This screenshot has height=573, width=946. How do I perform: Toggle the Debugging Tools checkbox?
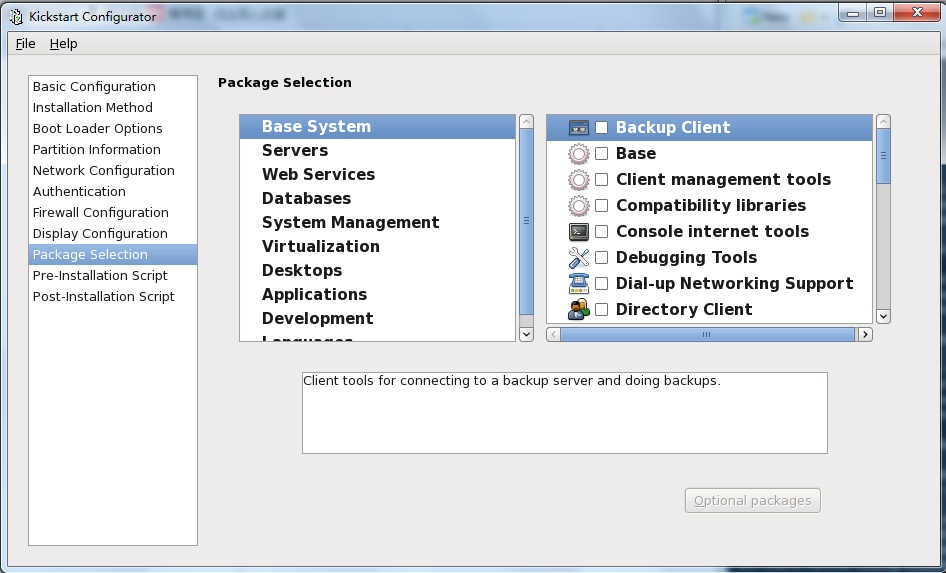pos(602,257)
